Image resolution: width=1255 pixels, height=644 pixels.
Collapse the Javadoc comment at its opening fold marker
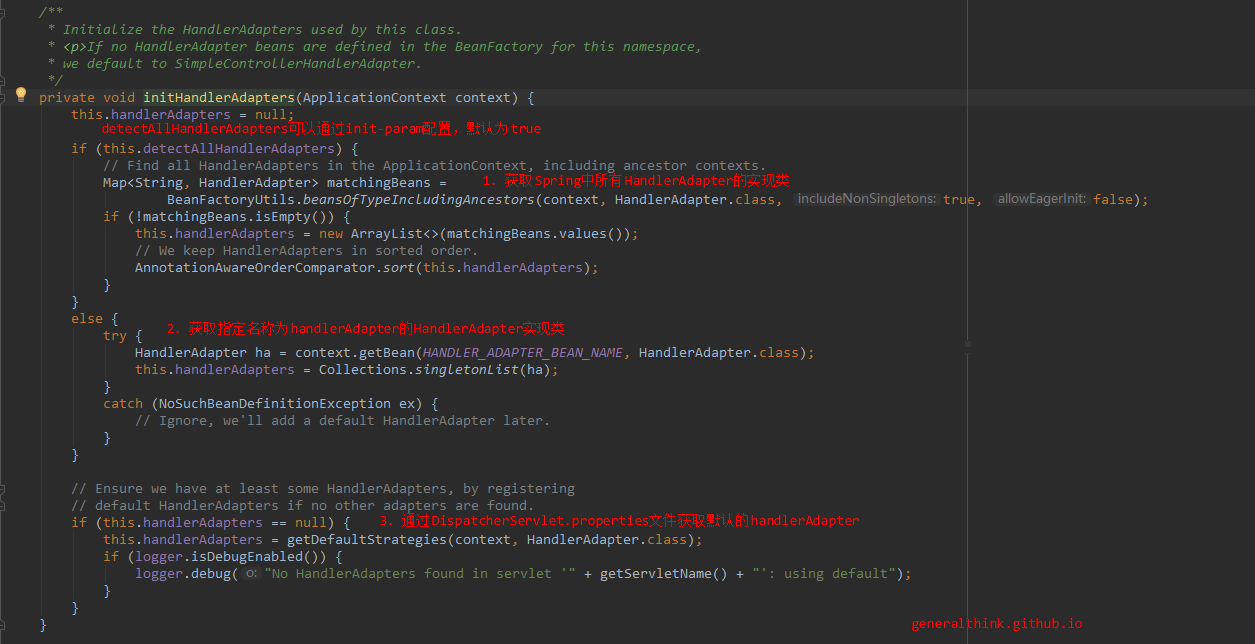pyautogui.click(x=3, y=13)
